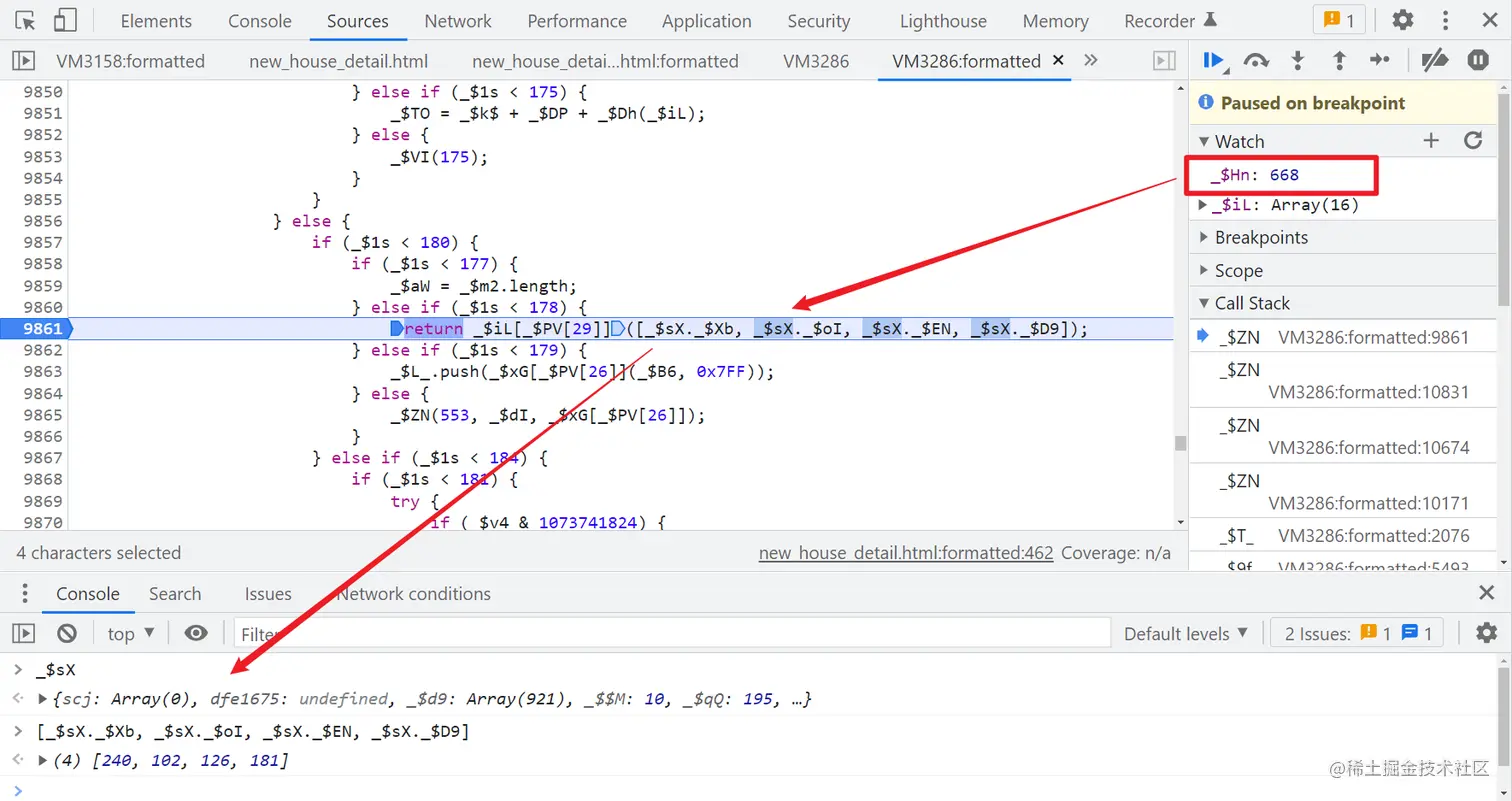The width and height of the screenshot is (1512, 801).
Task: Activate the inspect element picker icon
Action: click(x=26, y=20)
